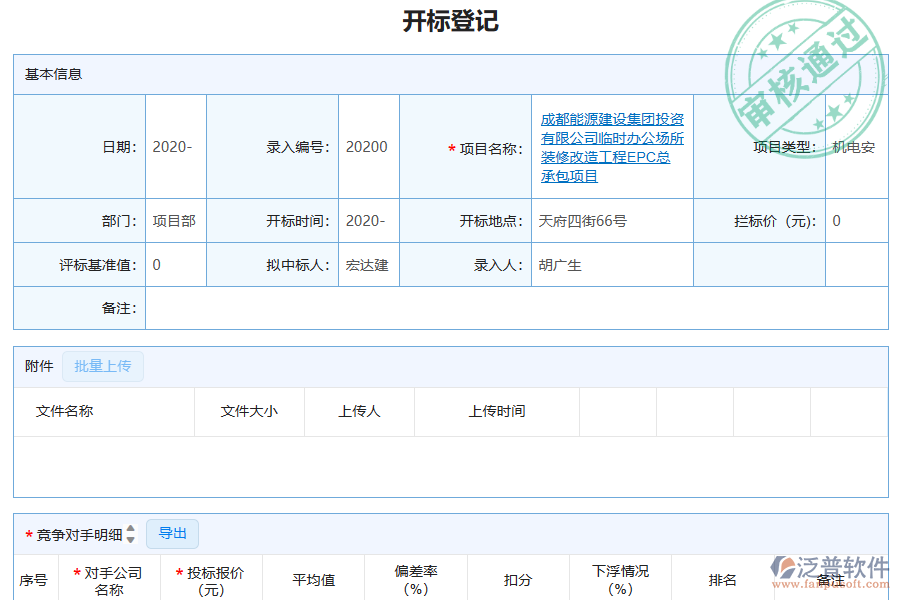Viewport: 900px width, 600px height.
Task: Click the 拦标价 price field showing 0
Action: pos(858,220)
